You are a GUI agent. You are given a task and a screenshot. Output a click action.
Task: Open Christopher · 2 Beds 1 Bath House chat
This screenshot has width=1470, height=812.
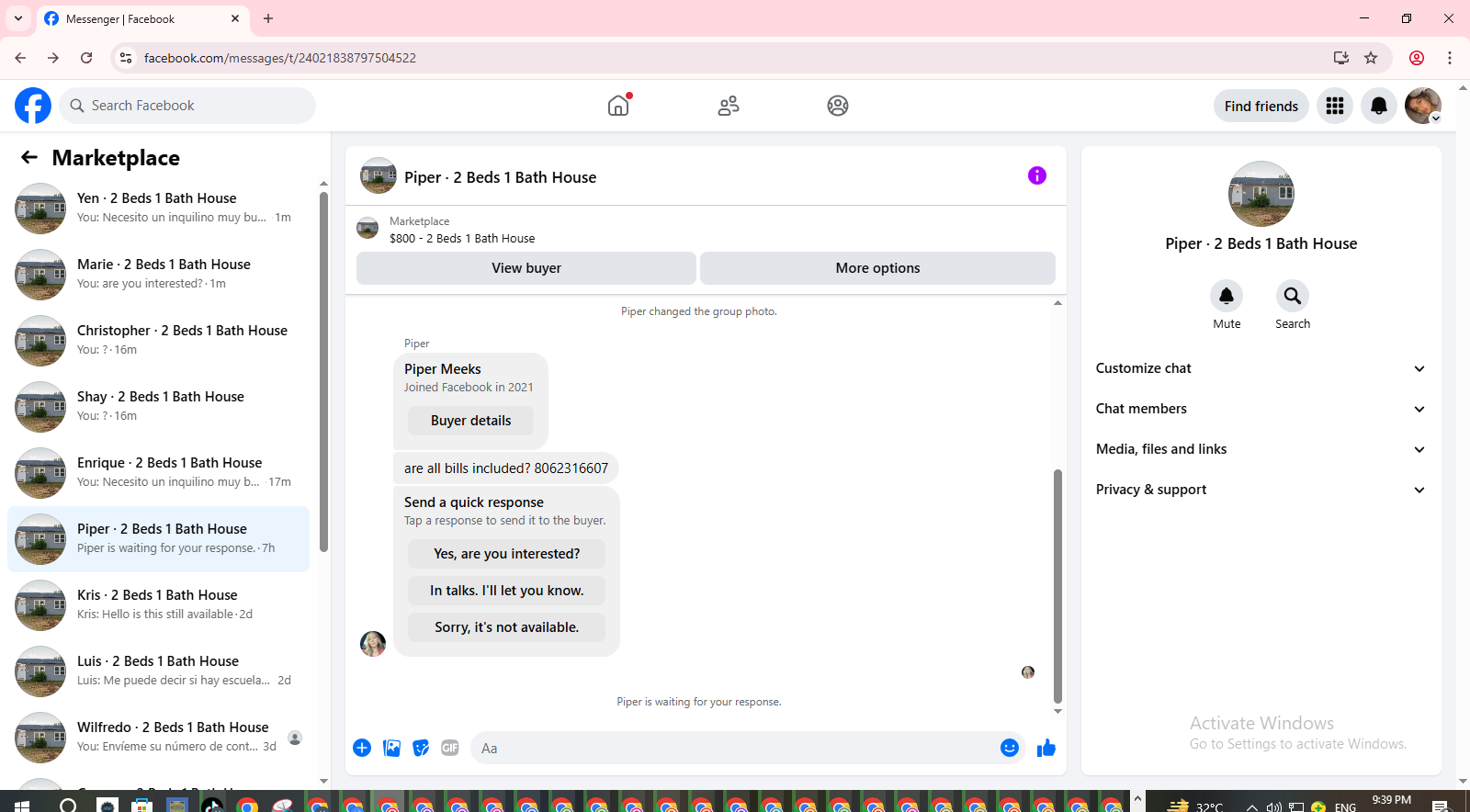click(x=158, y=341)
